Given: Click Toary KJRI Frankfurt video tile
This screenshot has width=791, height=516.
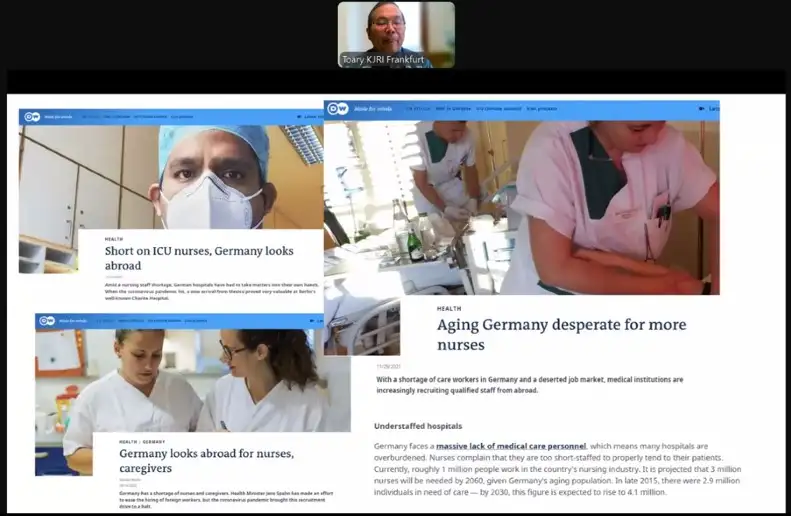Looking at the screenshot, I should (x=396, y=34).
